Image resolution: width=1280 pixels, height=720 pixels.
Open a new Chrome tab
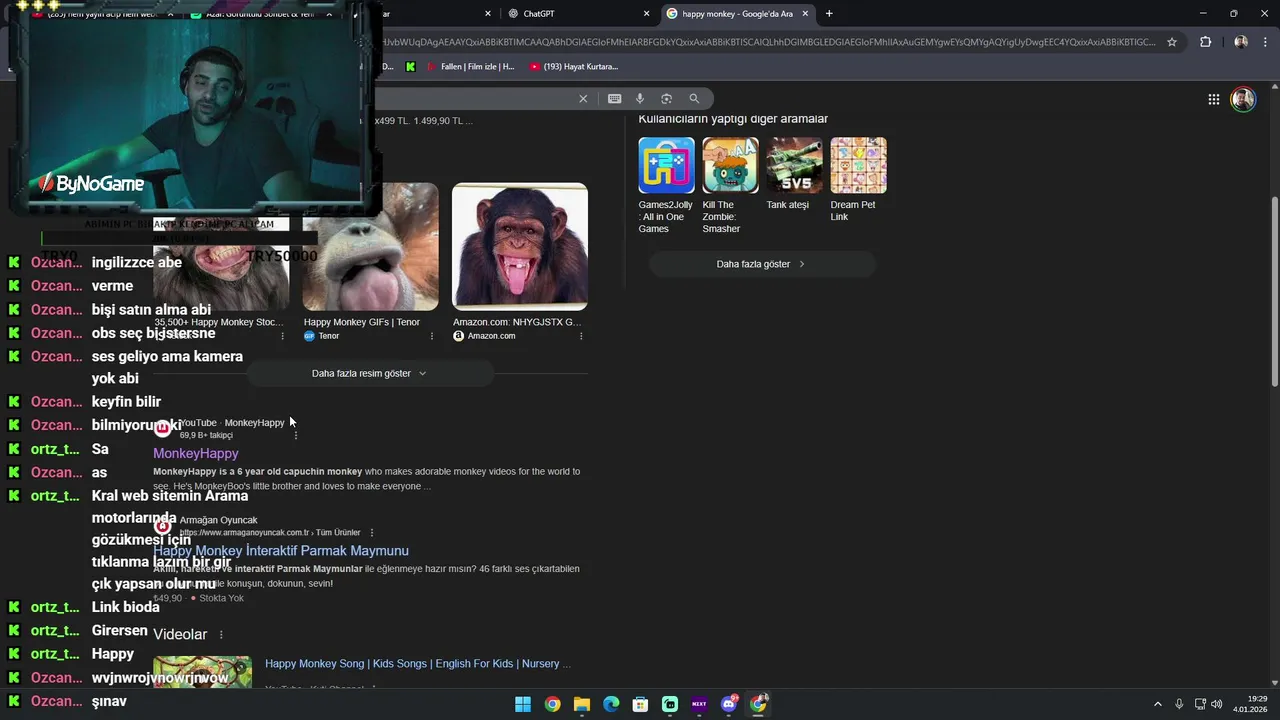[829, 14]
